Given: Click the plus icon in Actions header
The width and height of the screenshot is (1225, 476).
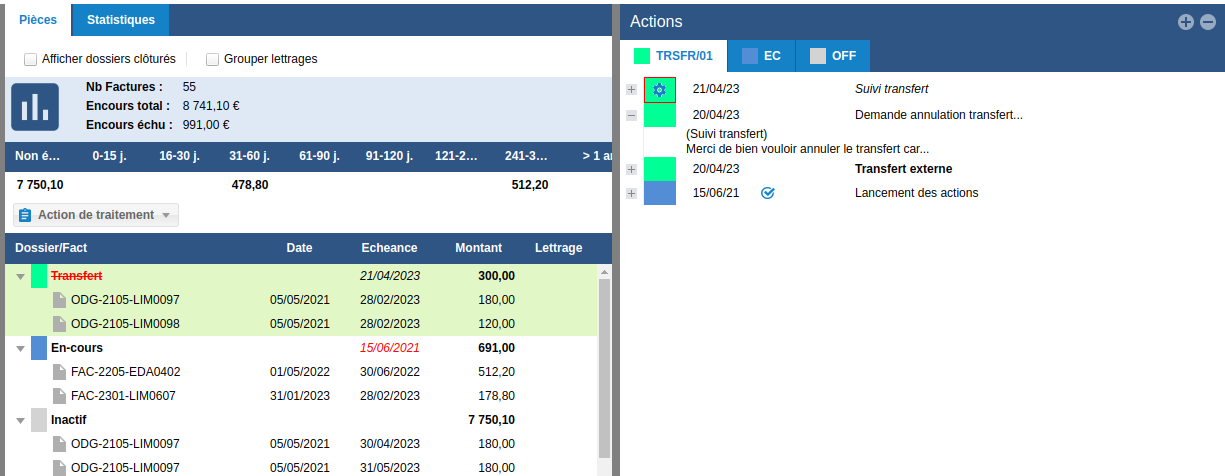Looking at the screenshot, I should tap(1186, 22).
